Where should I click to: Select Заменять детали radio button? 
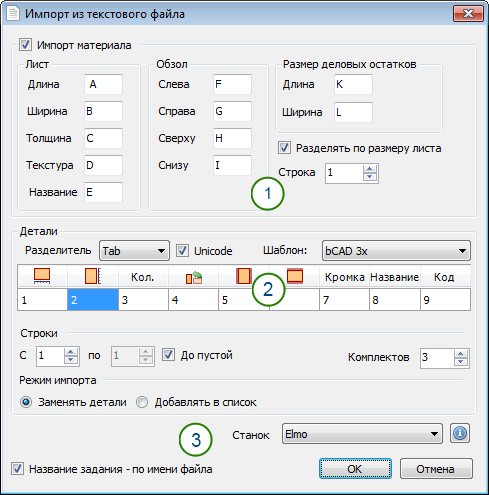(x=26, y=402)
